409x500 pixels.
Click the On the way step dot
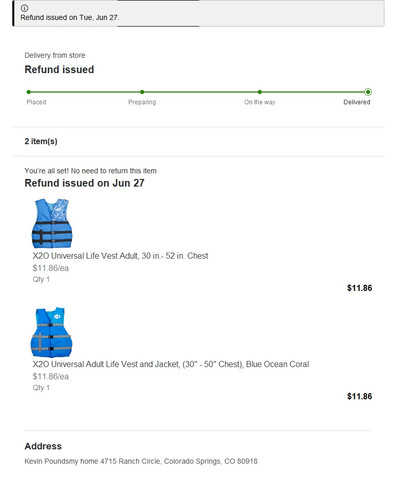[260, 92]
